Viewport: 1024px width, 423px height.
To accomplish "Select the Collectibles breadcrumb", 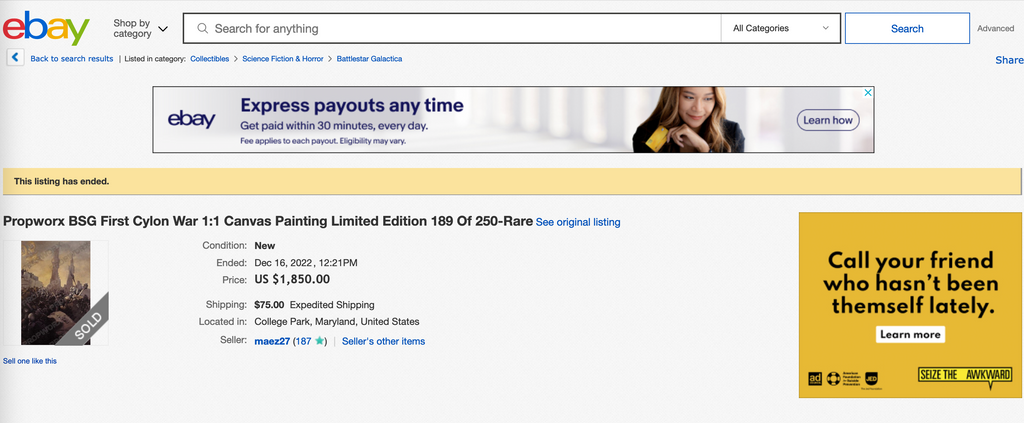I will [x=214, y=59].
